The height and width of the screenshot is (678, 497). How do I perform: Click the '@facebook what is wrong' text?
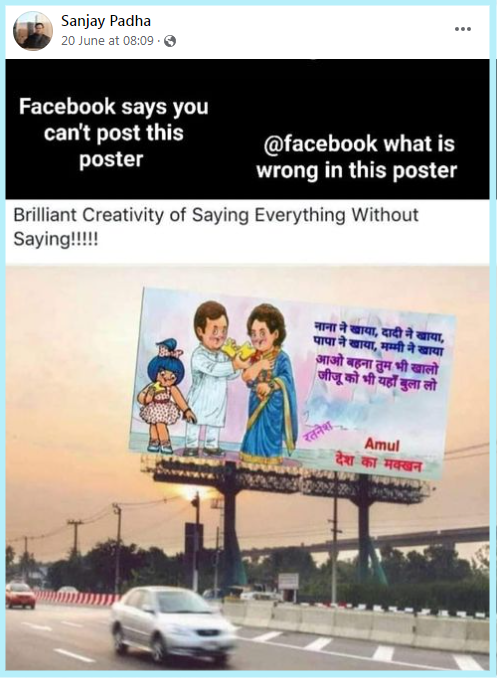click(x=356, y=157)
